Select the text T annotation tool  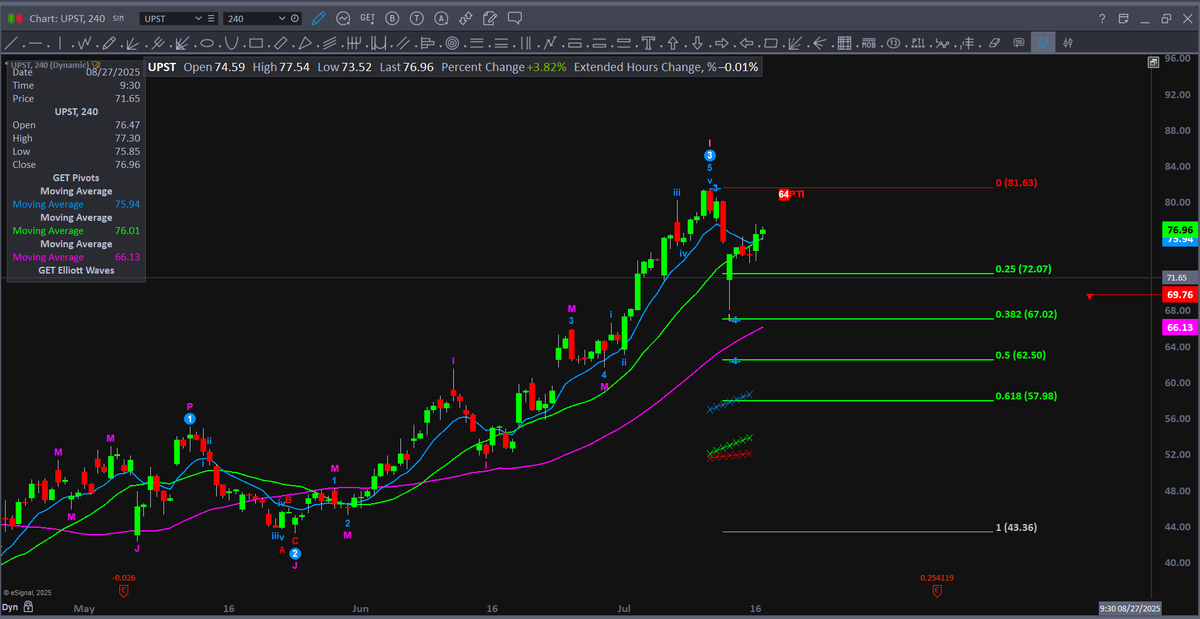[648, 43]
